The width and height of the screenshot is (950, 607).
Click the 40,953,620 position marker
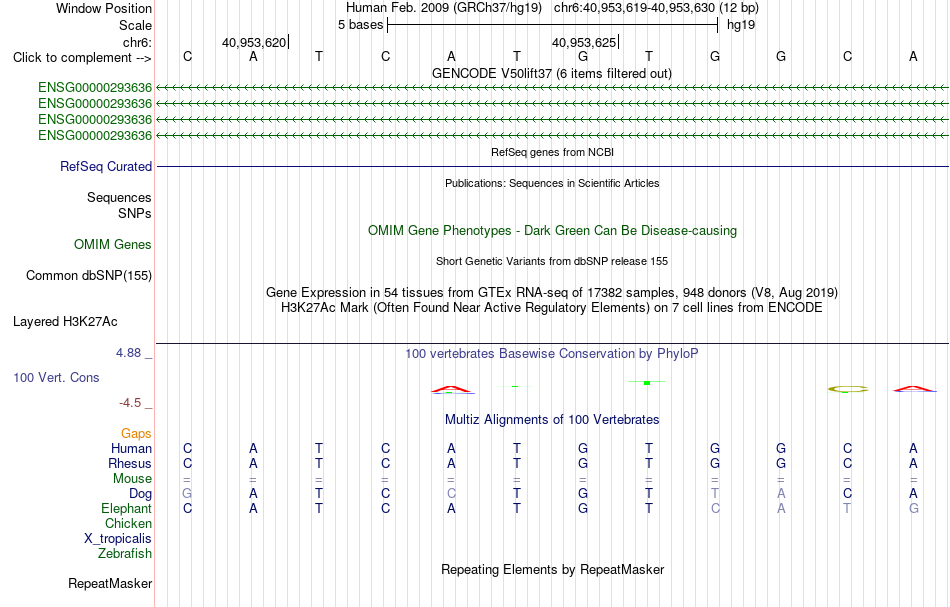pos(254,42)
